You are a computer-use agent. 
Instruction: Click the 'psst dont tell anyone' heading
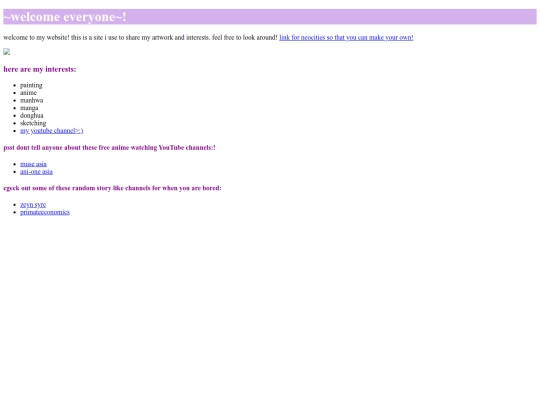click(110, 148)
